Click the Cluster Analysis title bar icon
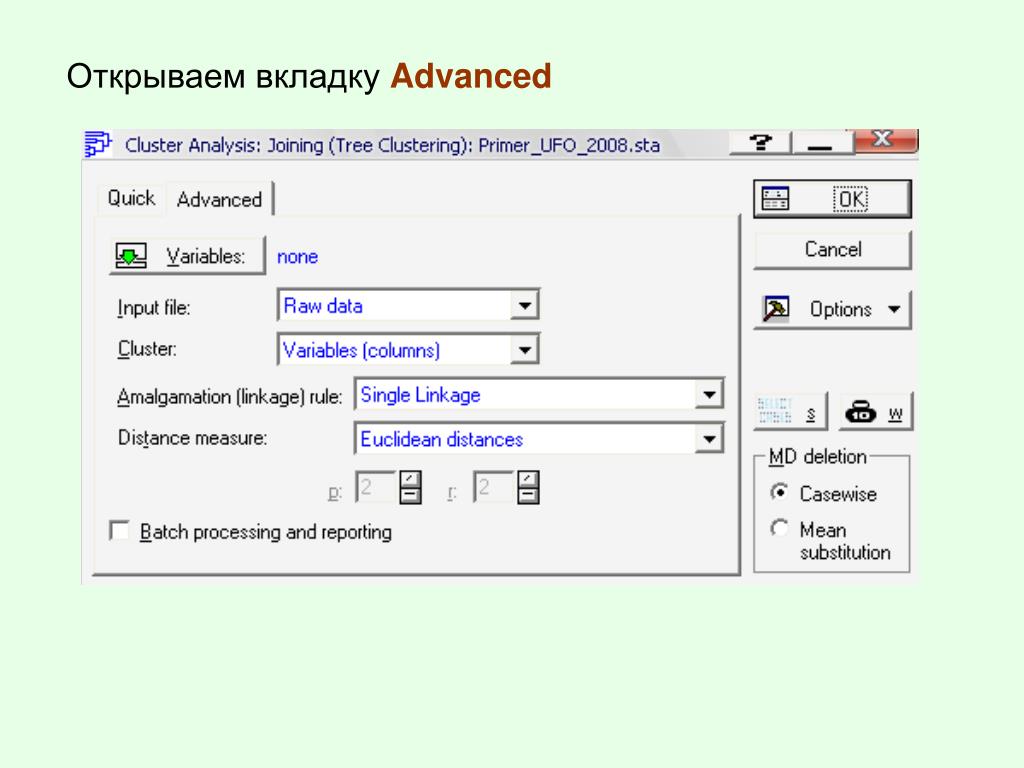 click(x=98, y=144)
